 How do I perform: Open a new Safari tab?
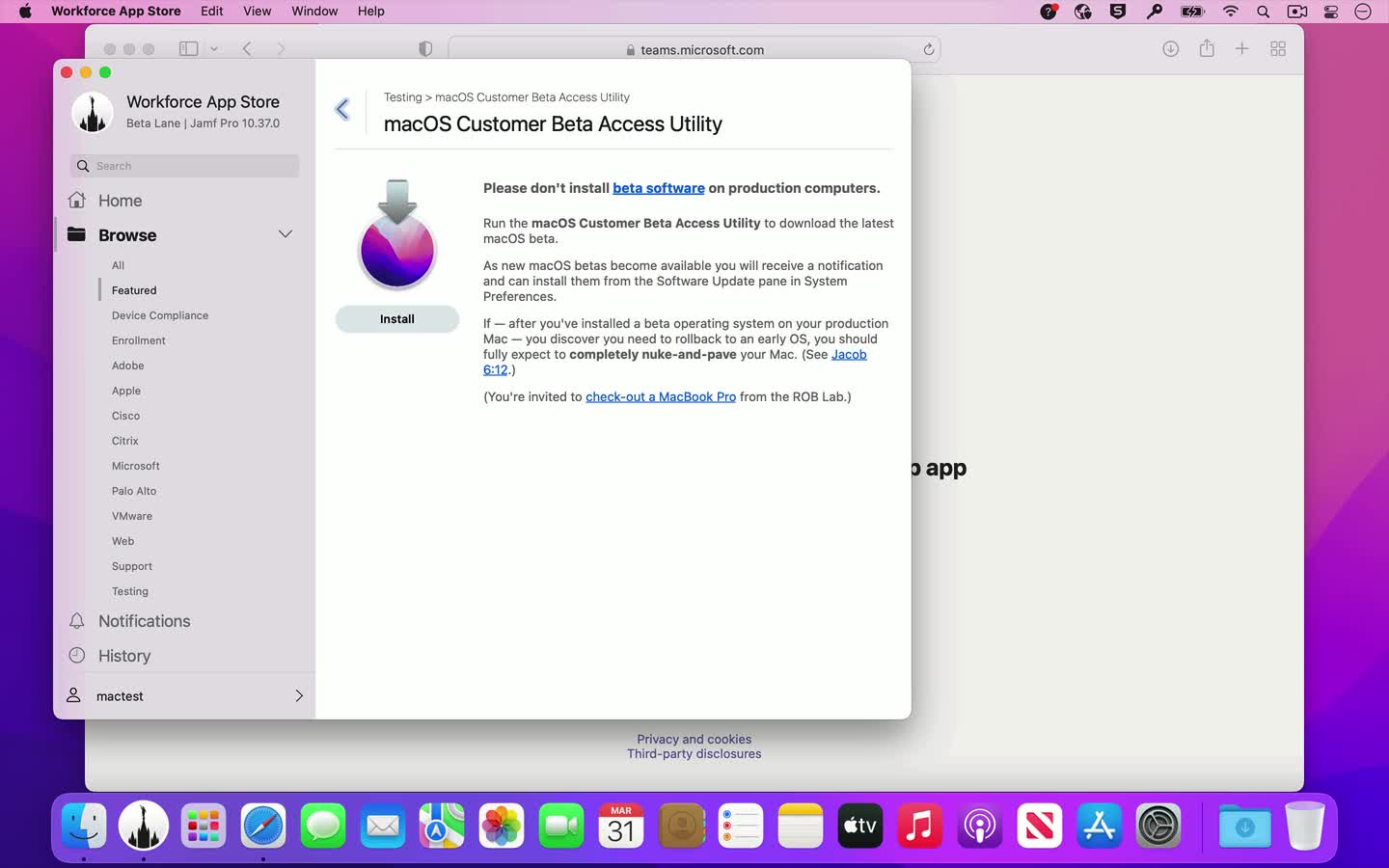tap(1242, 48)
